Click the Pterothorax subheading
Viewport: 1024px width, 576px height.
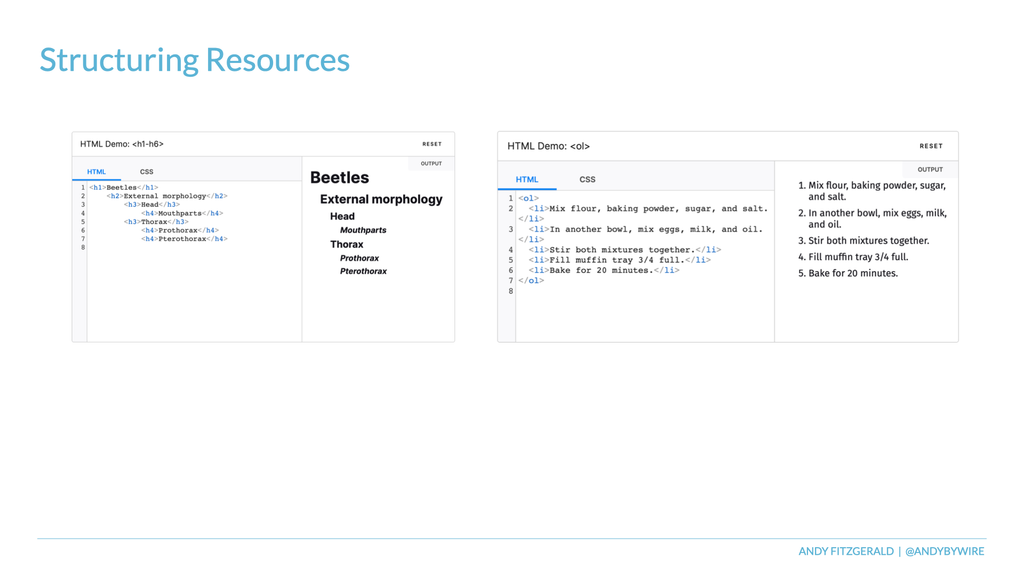point(363,271)
